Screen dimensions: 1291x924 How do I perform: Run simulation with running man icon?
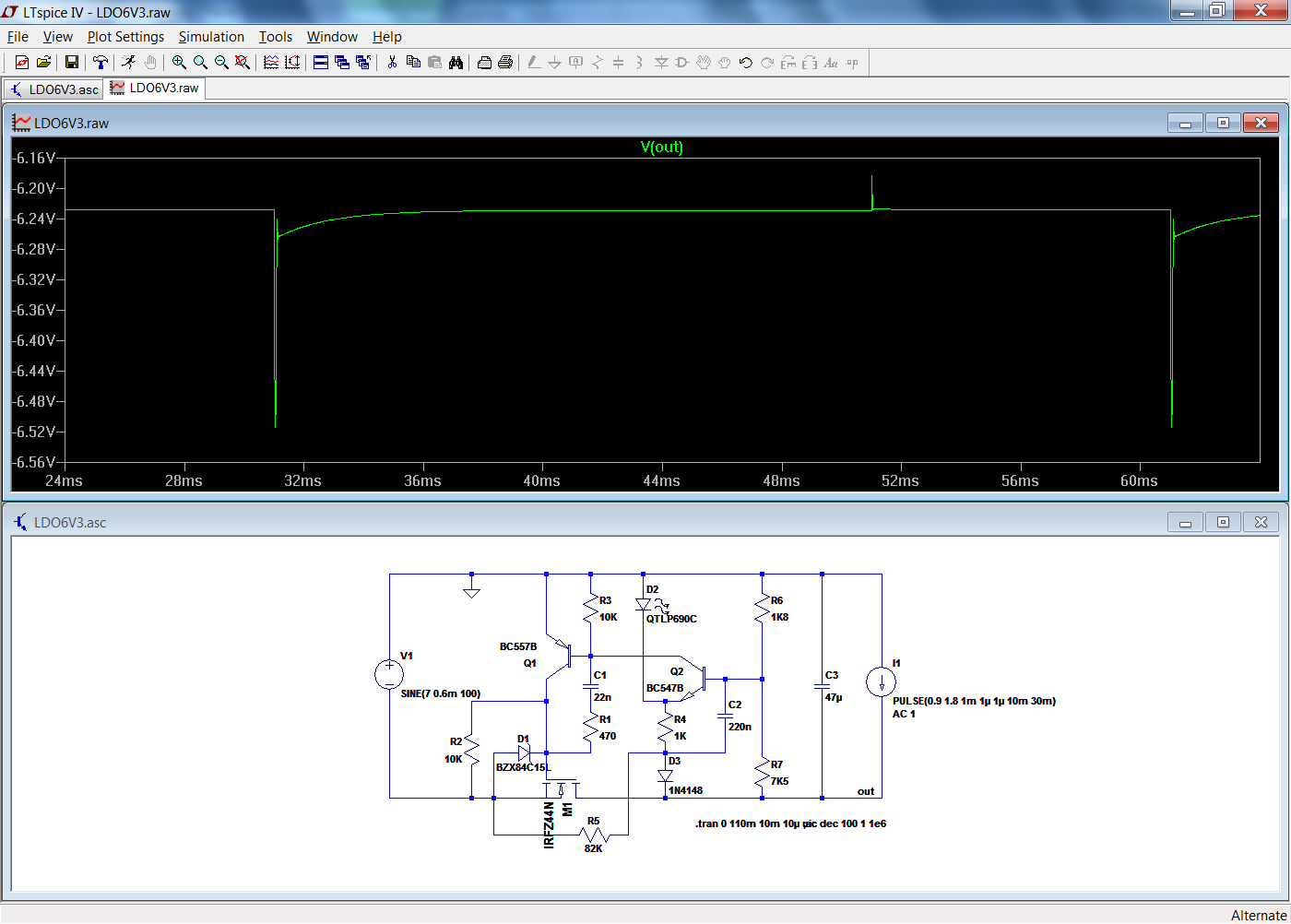(x=128, y=63)
